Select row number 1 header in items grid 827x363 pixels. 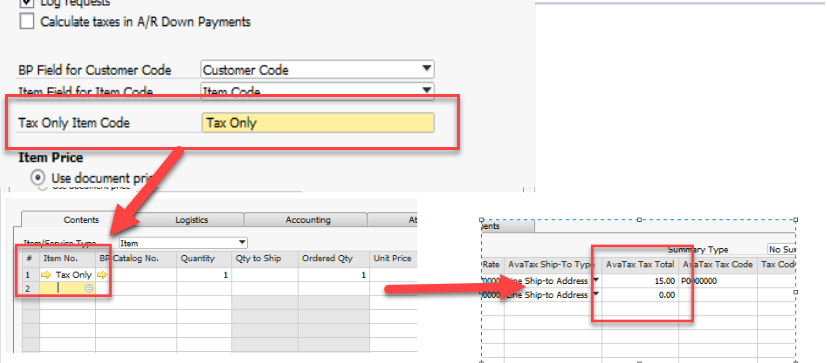[30, 275]
